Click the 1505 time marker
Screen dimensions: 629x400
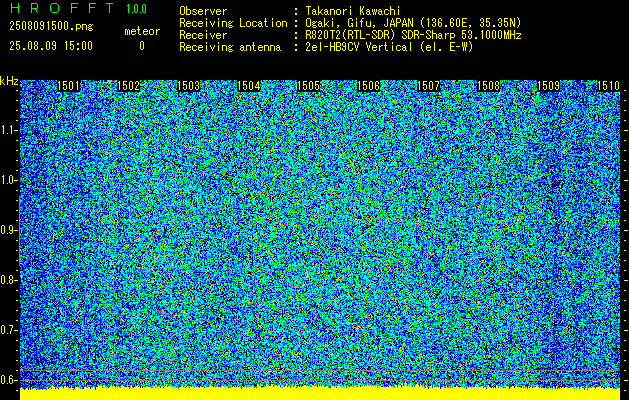(308, 86)
